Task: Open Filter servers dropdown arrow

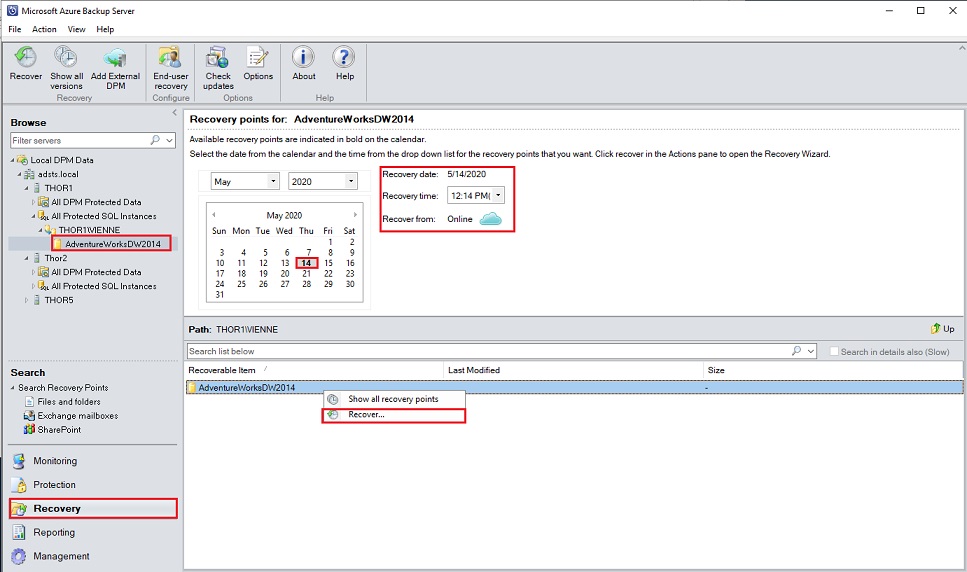Action: tap(169, 141)
